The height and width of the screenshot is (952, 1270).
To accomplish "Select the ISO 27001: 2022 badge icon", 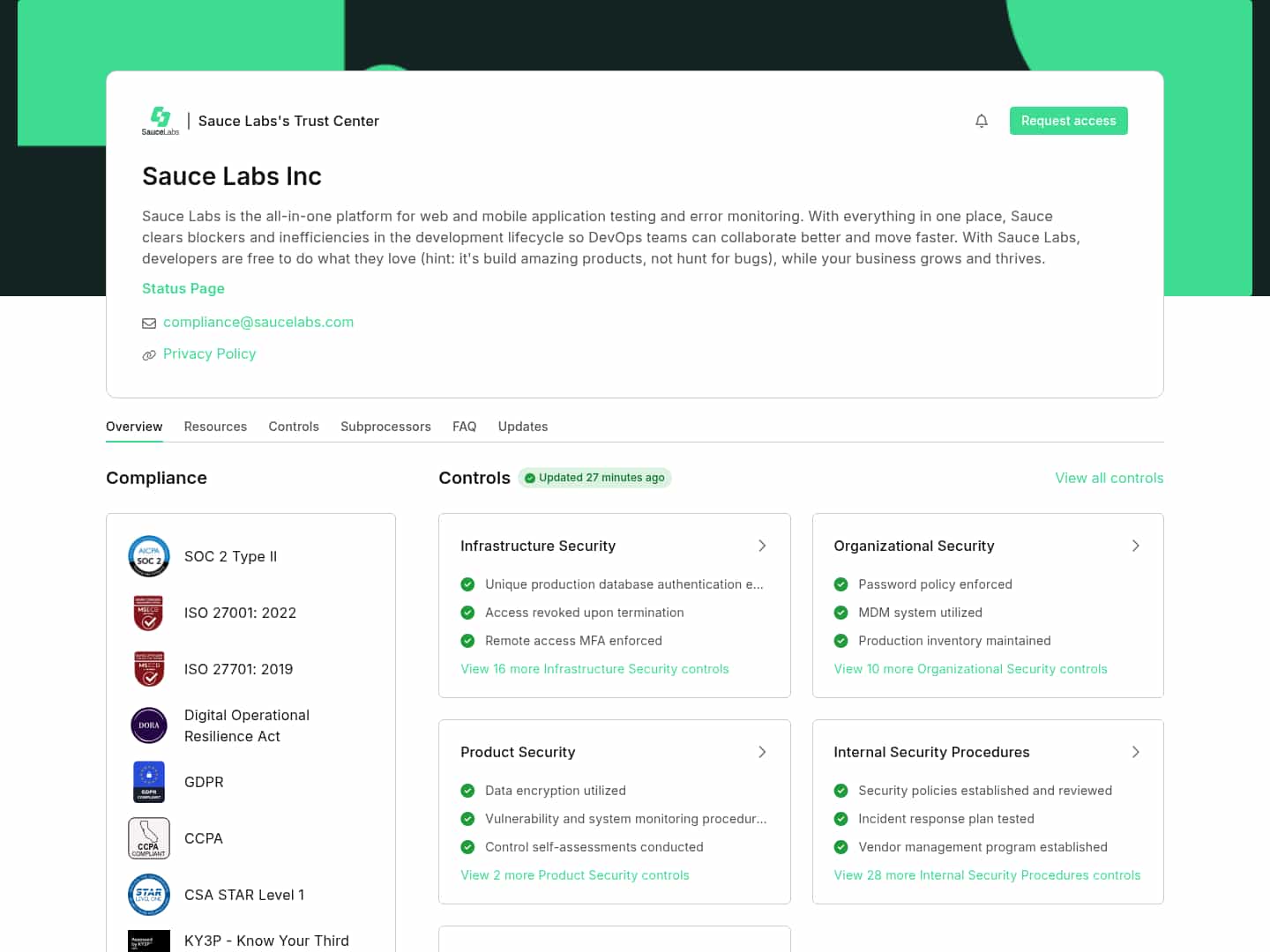I will [x=149, y=613].
